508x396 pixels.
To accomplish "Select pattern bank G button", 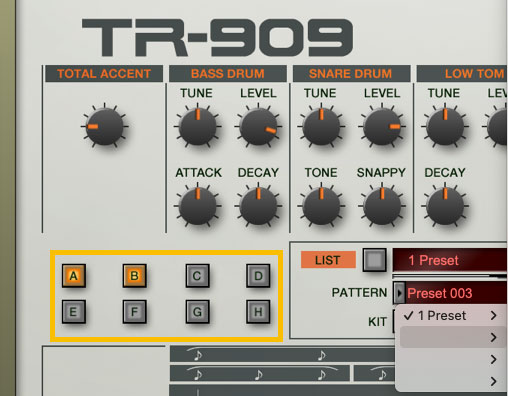I will click(197, 312).
